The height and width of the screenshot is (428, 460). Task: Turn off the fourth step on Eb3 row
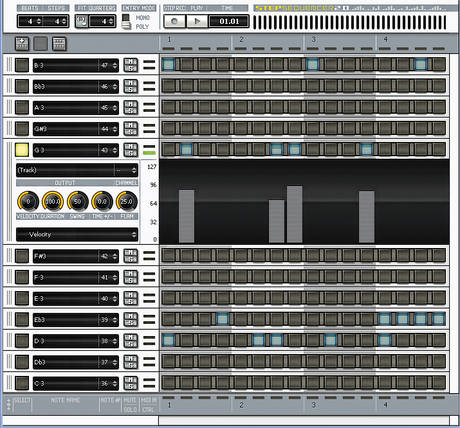[223, 319]
